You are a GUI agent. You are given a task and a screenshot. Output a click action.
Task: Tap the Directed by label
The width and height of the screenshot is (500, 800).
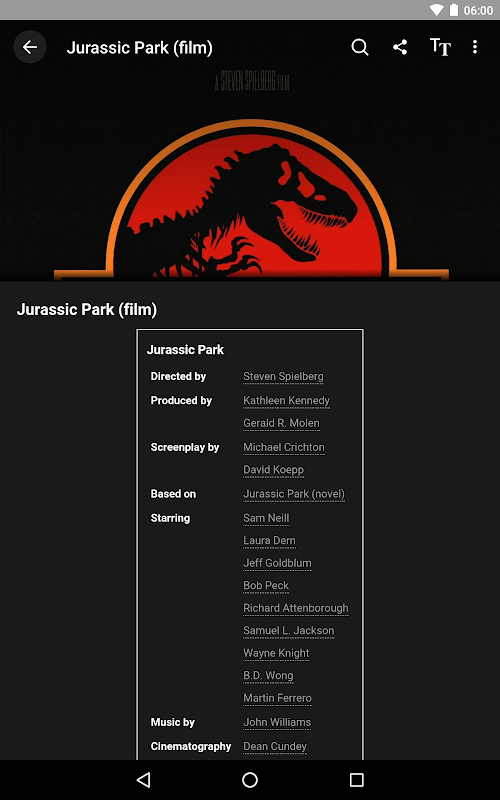[x=178, y=377]
